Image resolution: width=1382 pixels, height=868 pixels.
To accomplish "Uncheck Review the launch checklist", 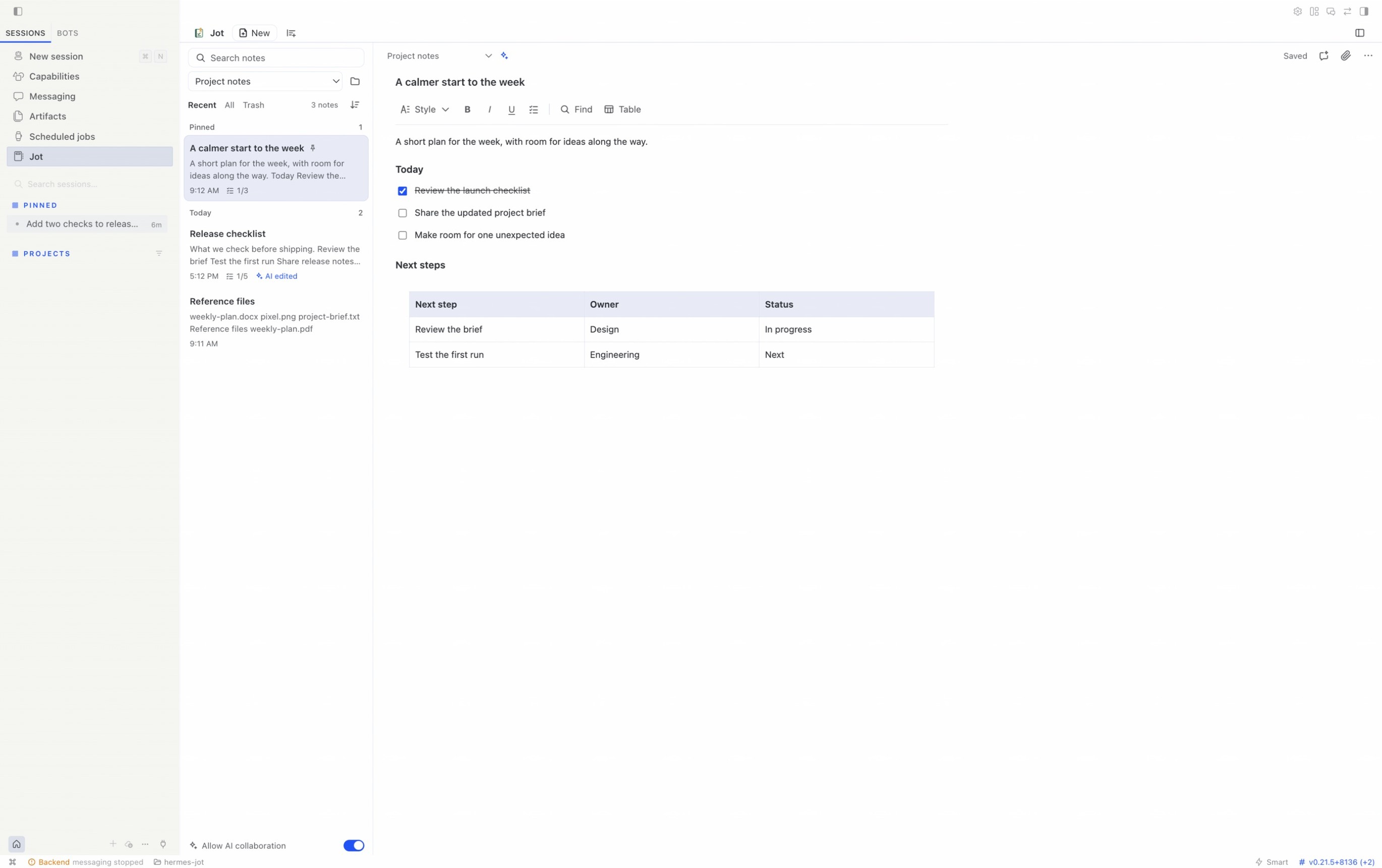I will click(x=402, y=191).
